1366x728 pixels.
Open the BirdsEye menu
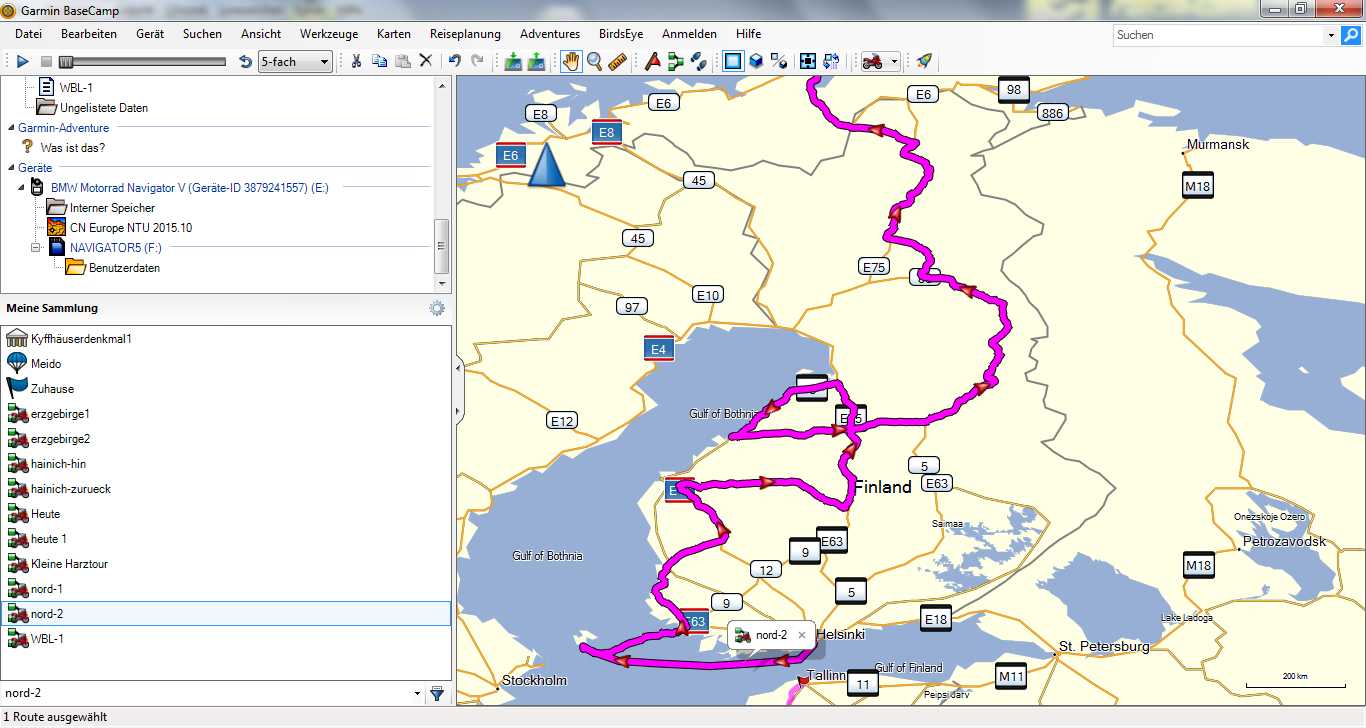pyautogui.click(x=620, y=34)
